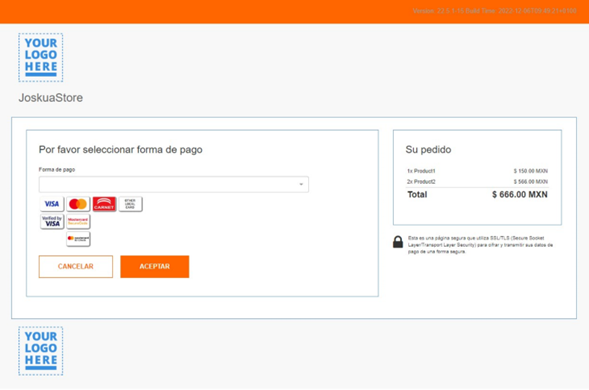Click the top Your Logo Here image
Viewport: 589px width, 390px height.
click(41, 57)
